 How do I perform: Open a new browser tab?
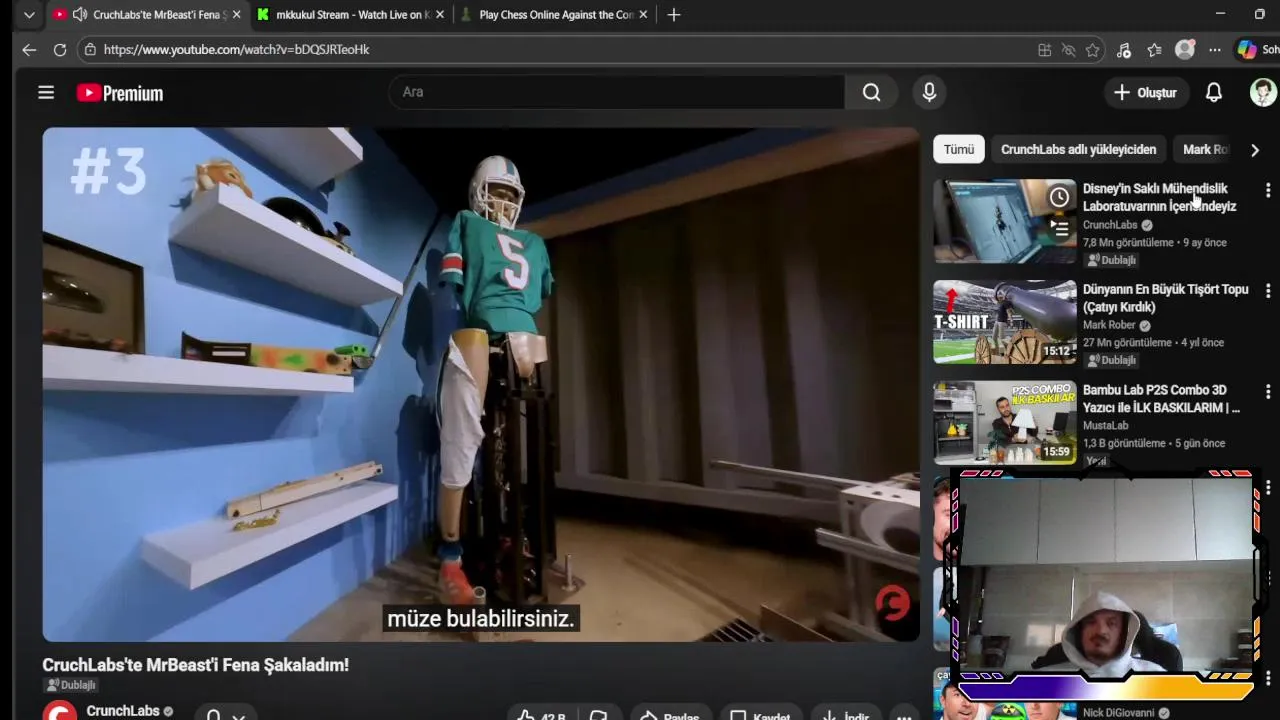coord(673,15)
